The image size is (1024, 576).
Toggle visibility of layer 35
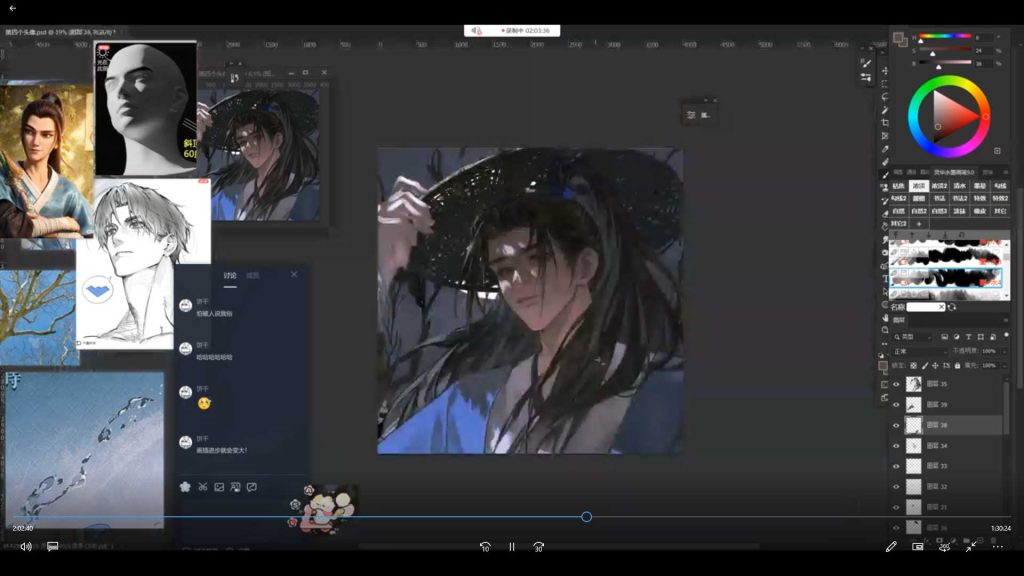[x=896, y=385]
